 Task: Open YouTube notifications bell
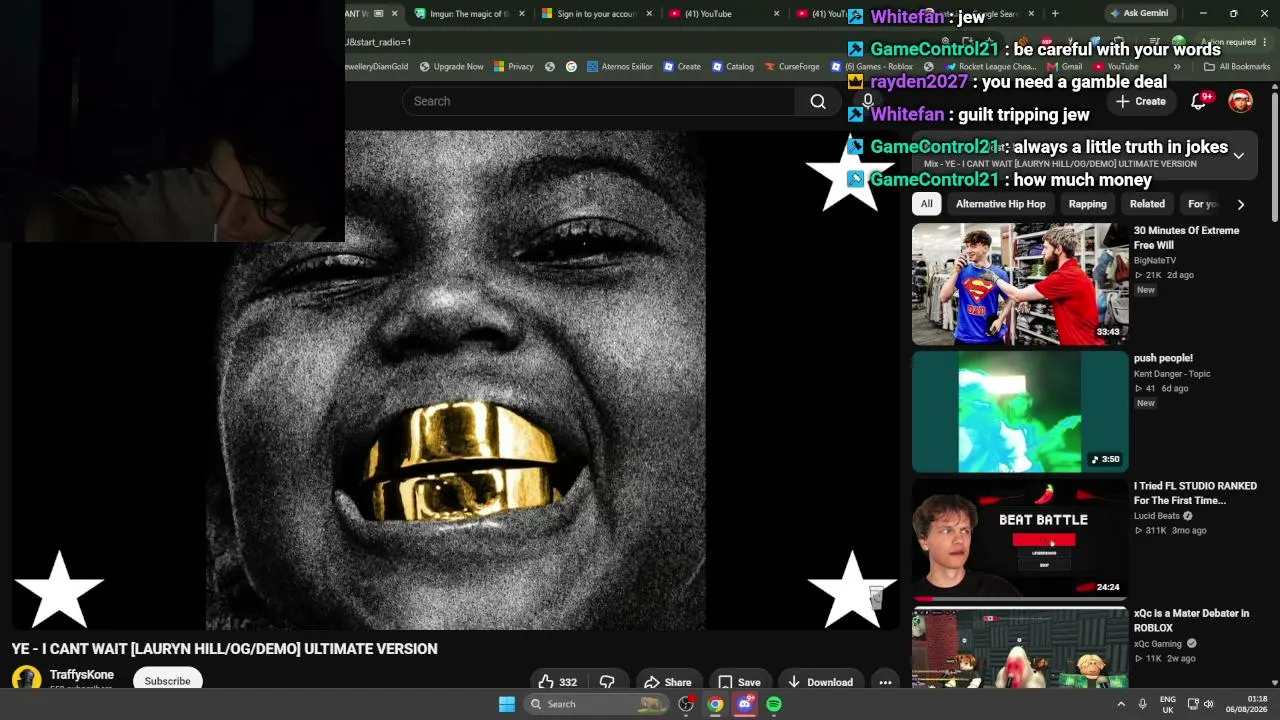(x=1199, y=101)
